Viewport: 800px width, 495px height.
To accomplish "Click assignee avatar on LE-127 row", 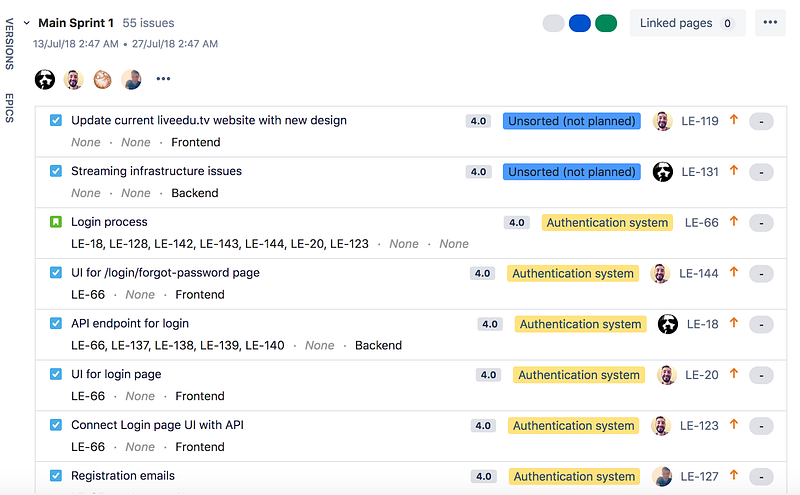I will [662, 477].
